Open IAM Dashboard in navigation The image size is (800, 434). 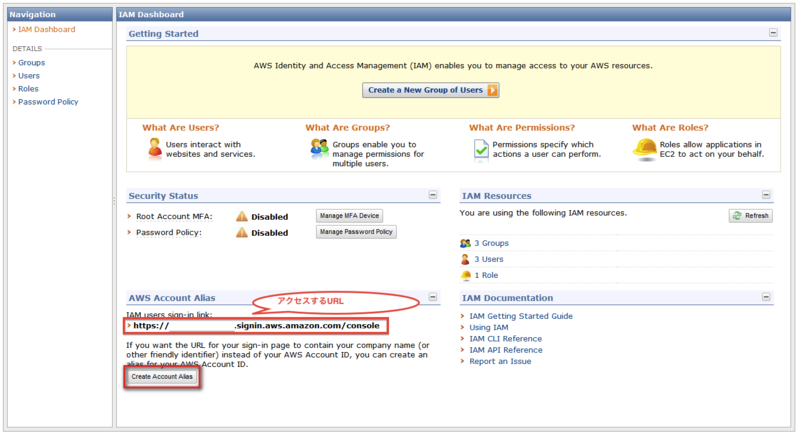click(46, 30)
